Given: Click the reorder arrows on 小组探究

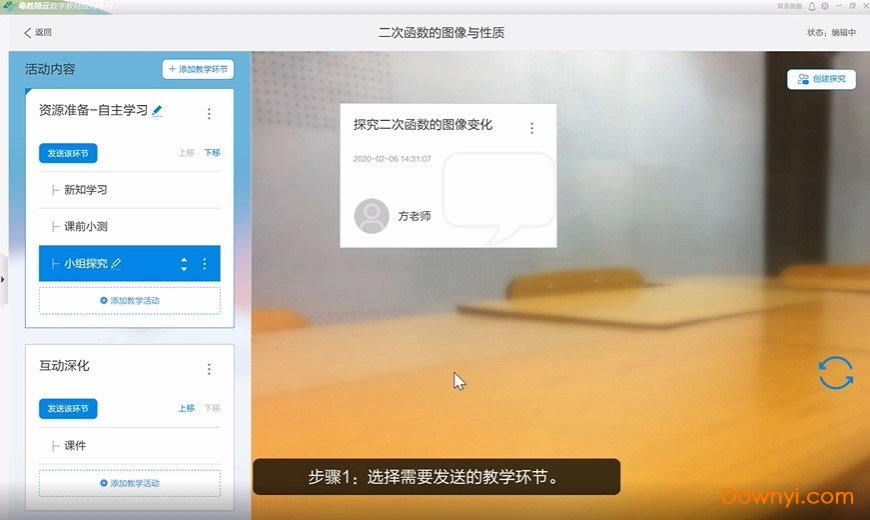Looking at the screenshot, I should (x=184, y=264).
